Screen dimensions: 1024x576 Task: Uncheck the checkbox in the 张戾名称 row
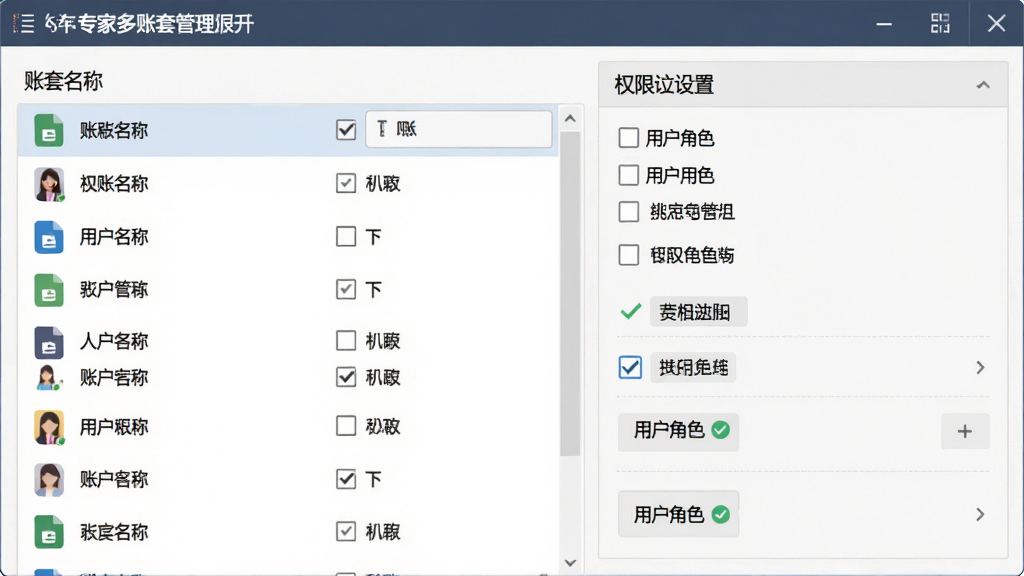point(346,532)
